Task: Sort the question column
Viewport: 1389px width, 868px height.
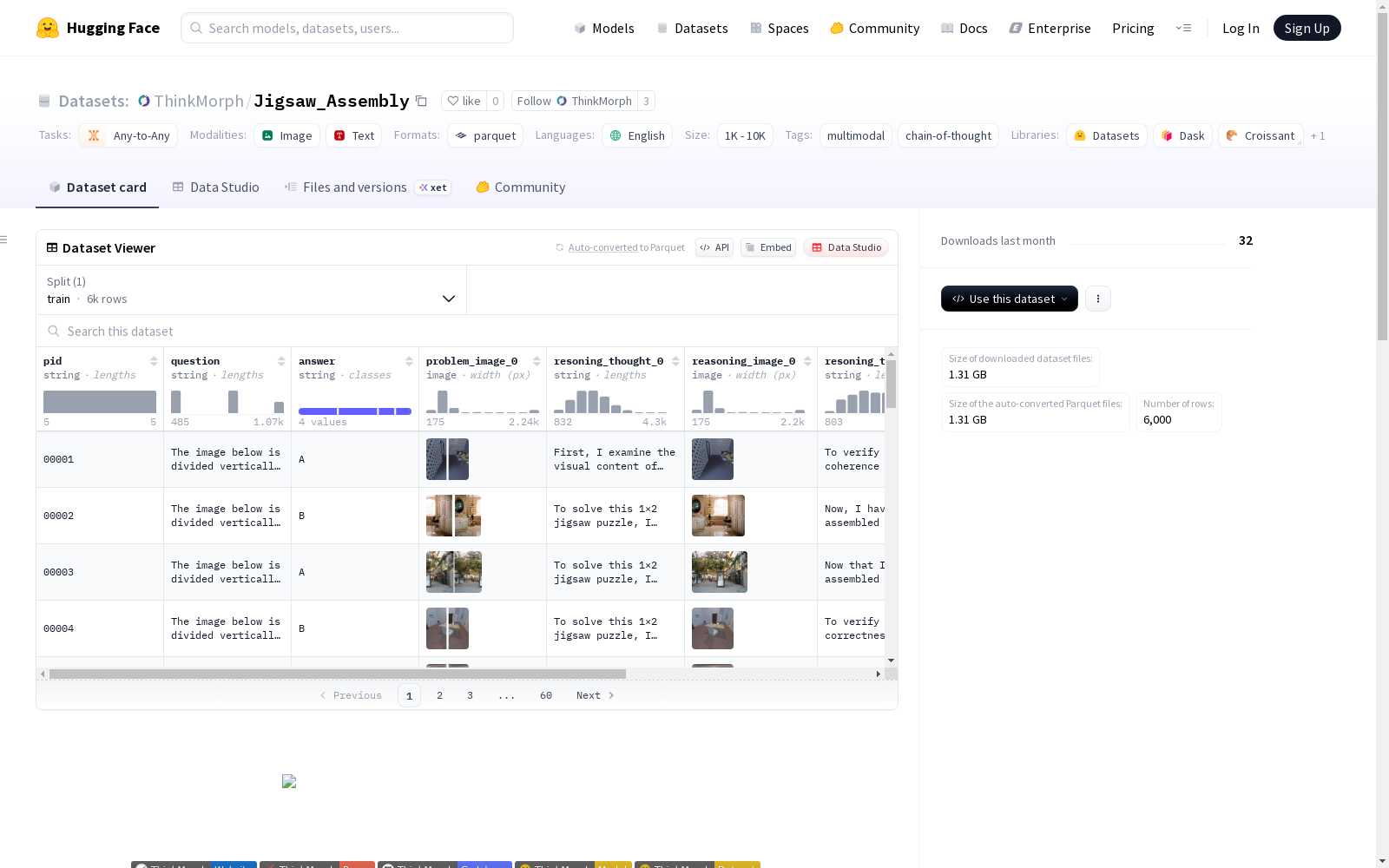Action: (x=281, y=361)
